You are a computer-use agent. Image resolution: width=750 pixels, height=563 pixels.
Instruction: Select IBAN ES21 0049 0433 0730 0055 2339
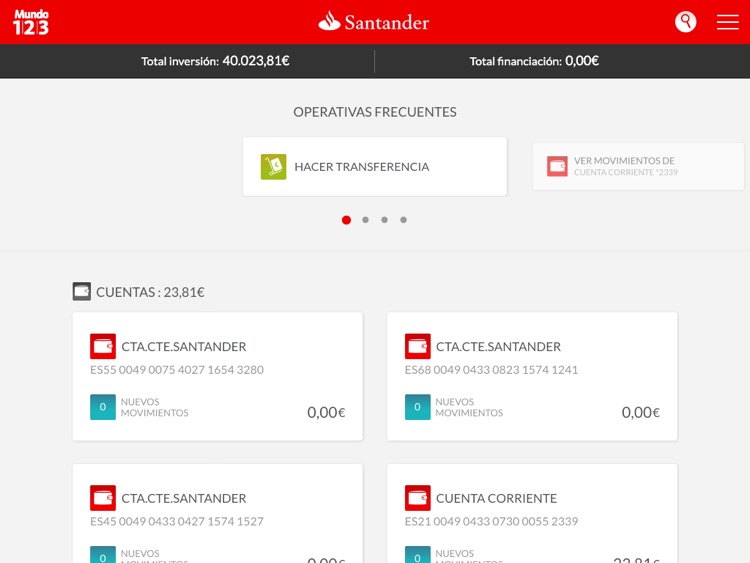click(492, 521)
